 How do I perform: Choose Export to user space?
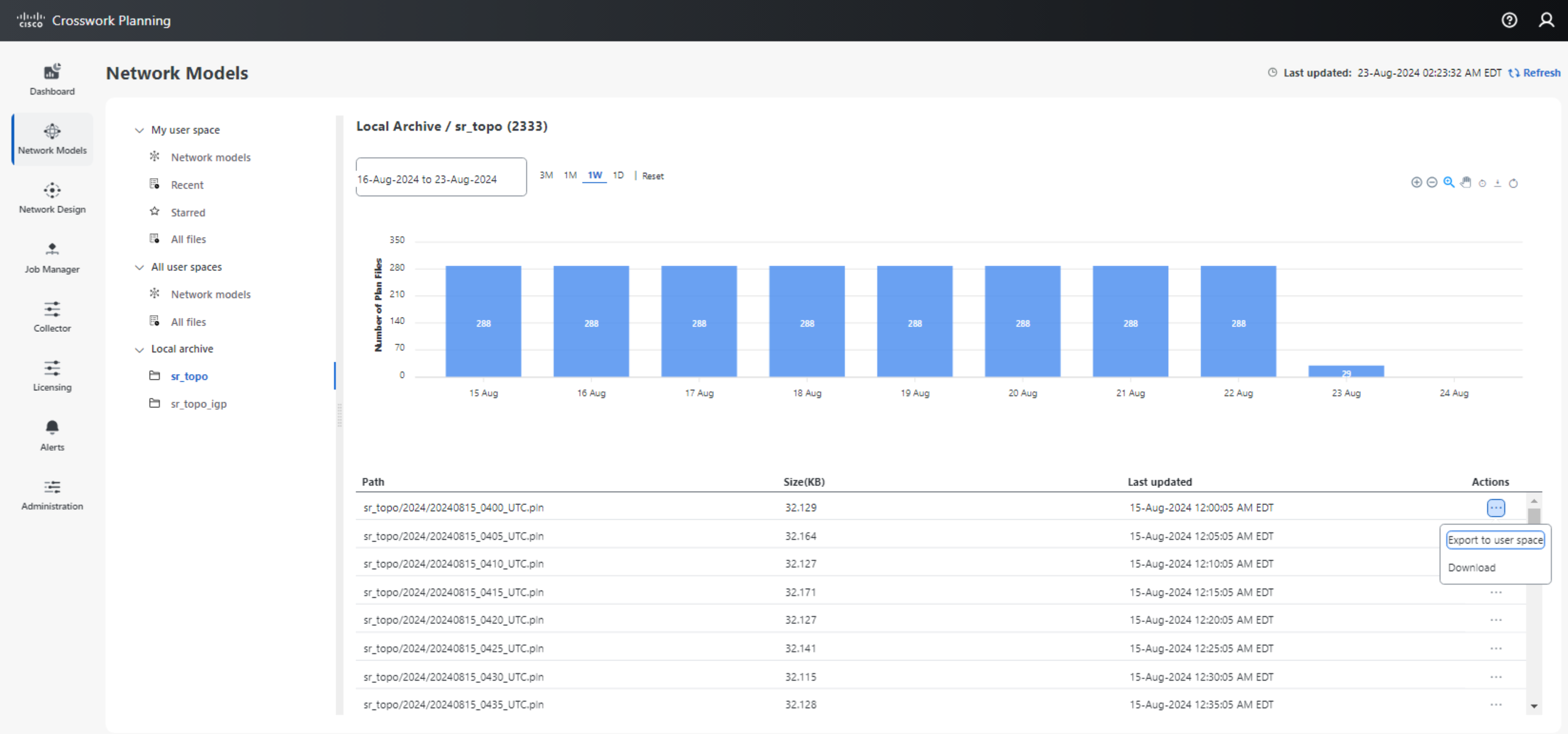click(x=1495, y=540)
